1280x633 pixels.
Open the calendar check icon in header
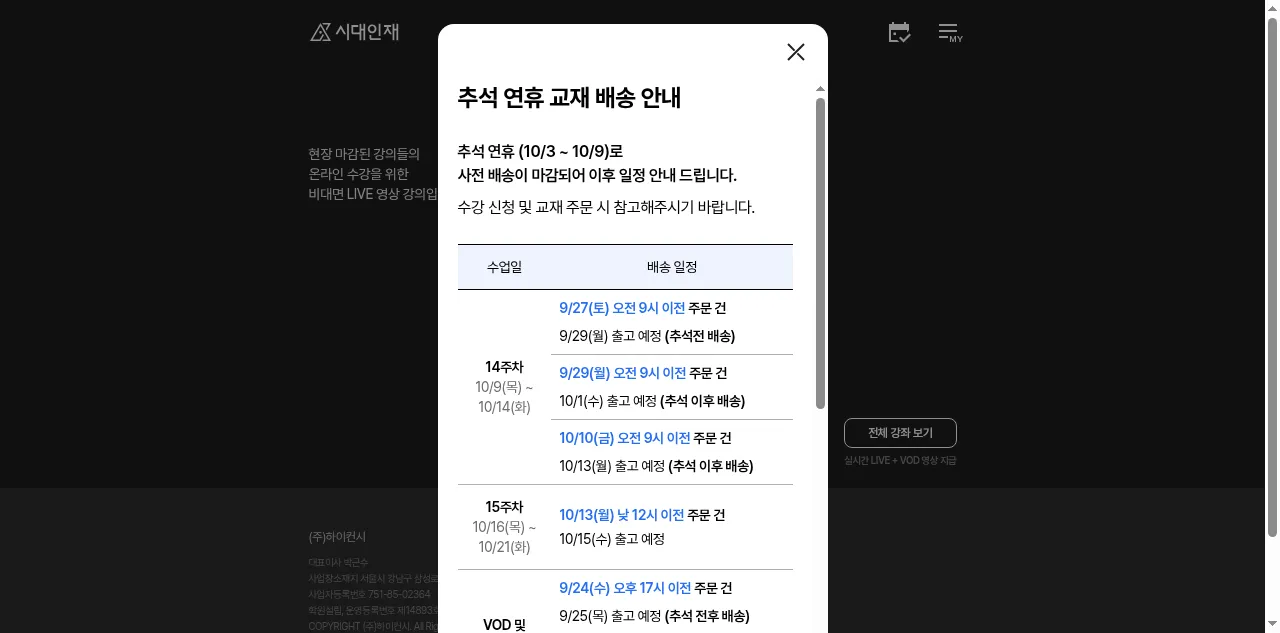(x=899, y=32)
